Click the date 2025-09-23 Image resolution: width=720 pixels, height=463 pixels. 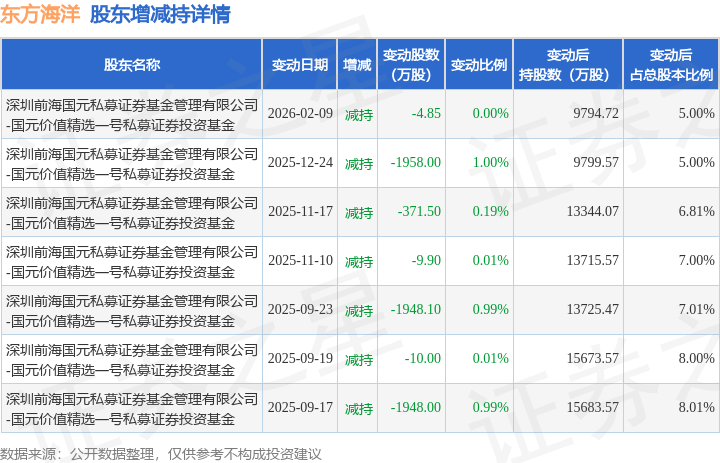[300, 310]
